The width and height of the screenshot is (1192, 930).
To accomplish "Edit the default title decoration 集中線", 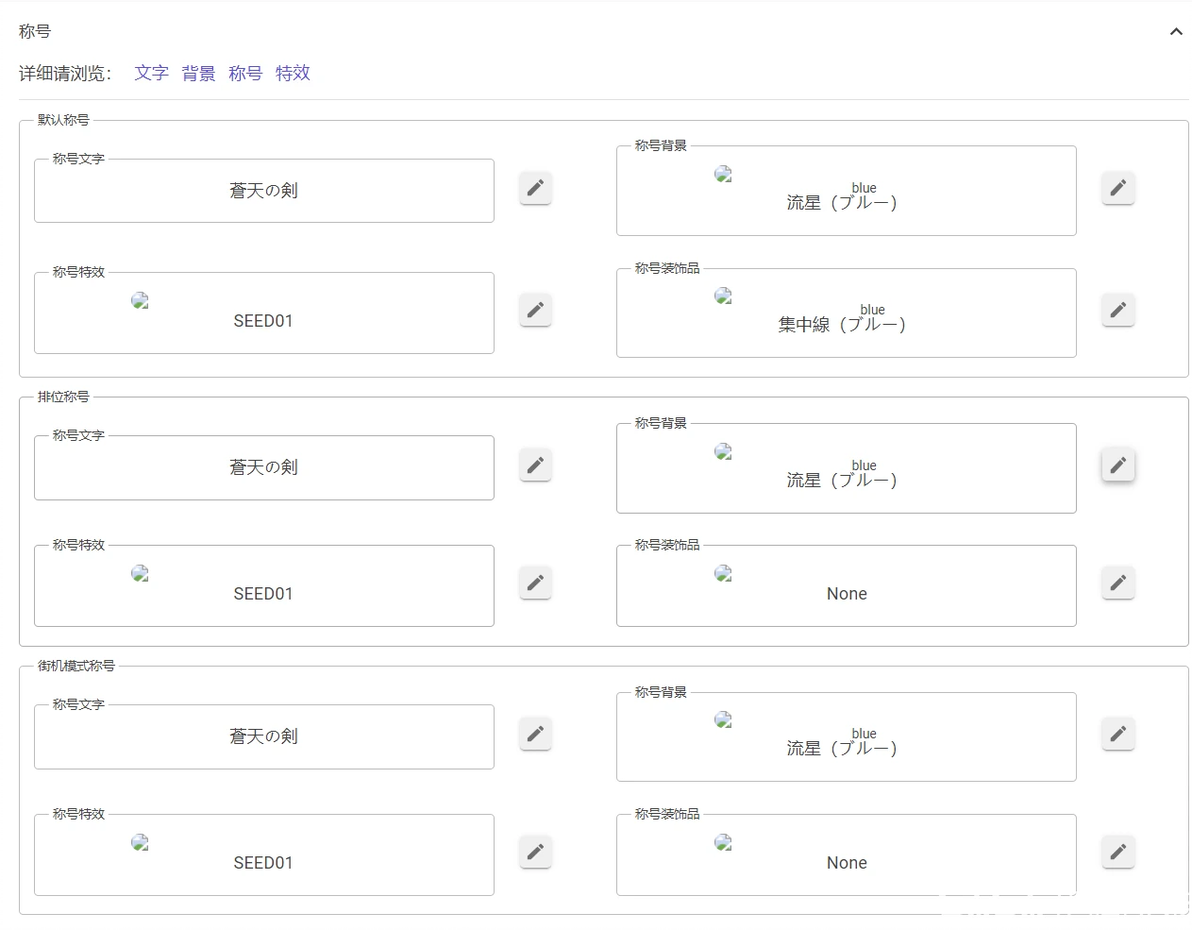I will [x=1118, y=310].
